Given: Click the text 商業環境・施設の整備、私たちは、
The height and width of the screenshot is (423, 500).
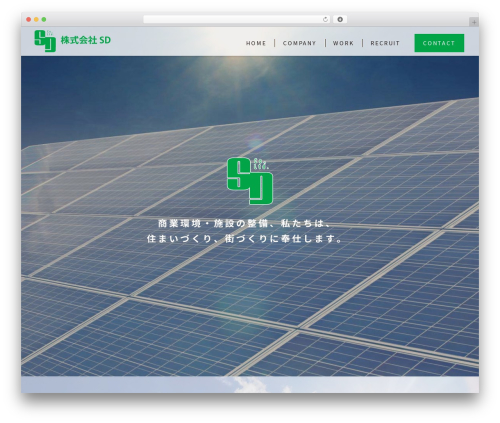Looking at the screenshot, I should tap(245, 223).
